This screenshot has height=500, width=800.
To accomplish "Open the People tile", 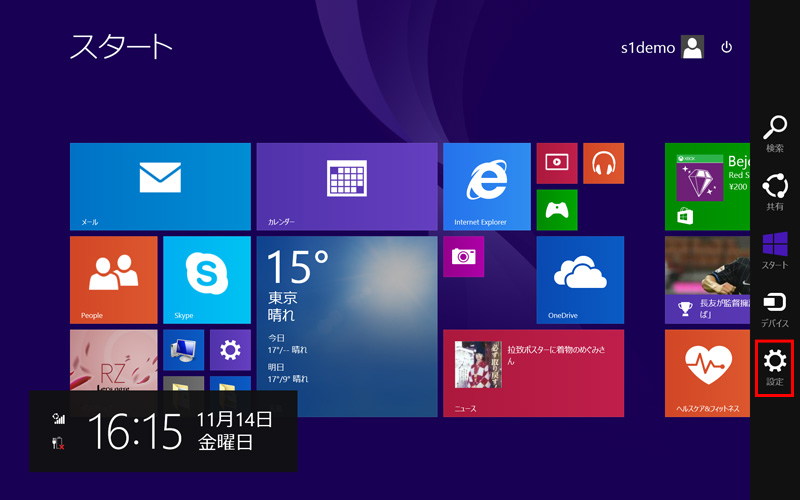I will 114,280.
